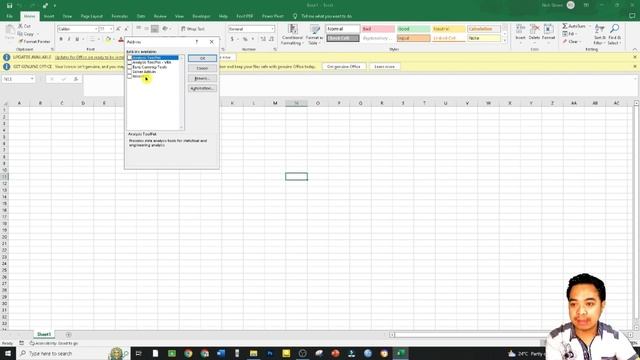Open Word from the taskbar
This screenshot has width=640, height=360.
tap(221, 353)
